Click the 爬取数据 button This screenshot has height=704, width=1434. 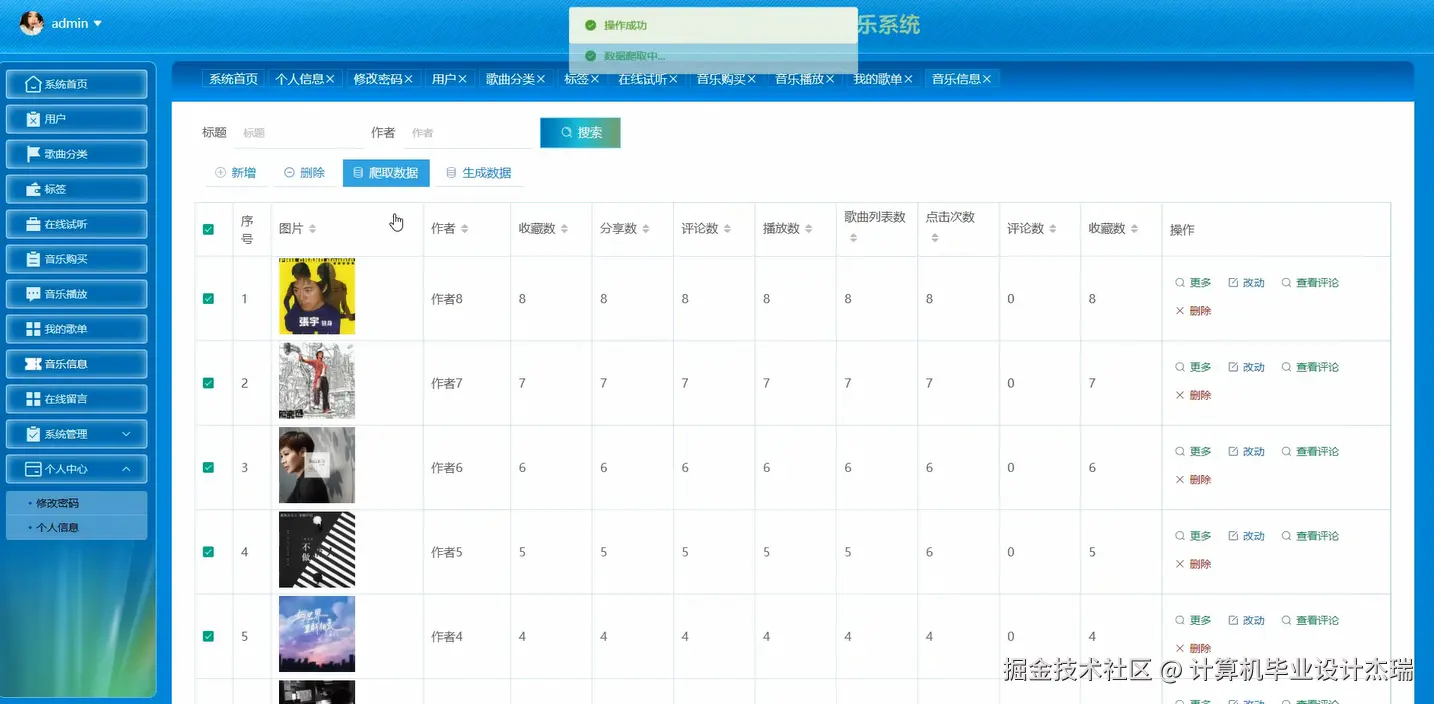386,173
